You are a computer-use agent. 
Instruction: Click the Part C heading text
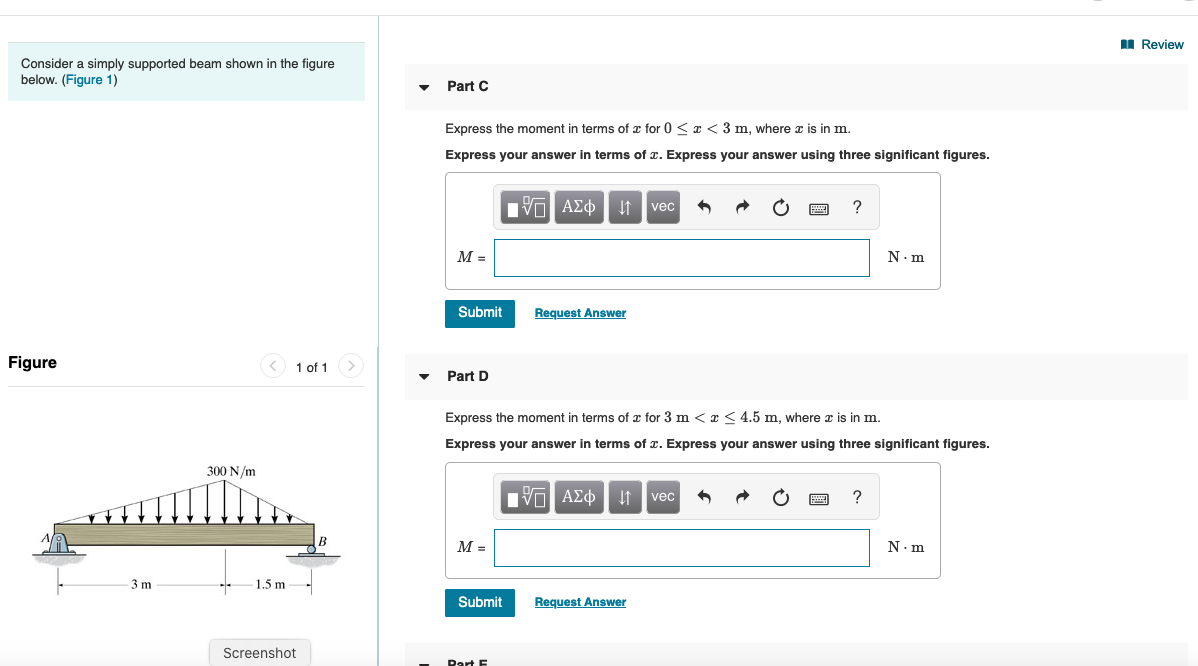(x=468, y=86)
